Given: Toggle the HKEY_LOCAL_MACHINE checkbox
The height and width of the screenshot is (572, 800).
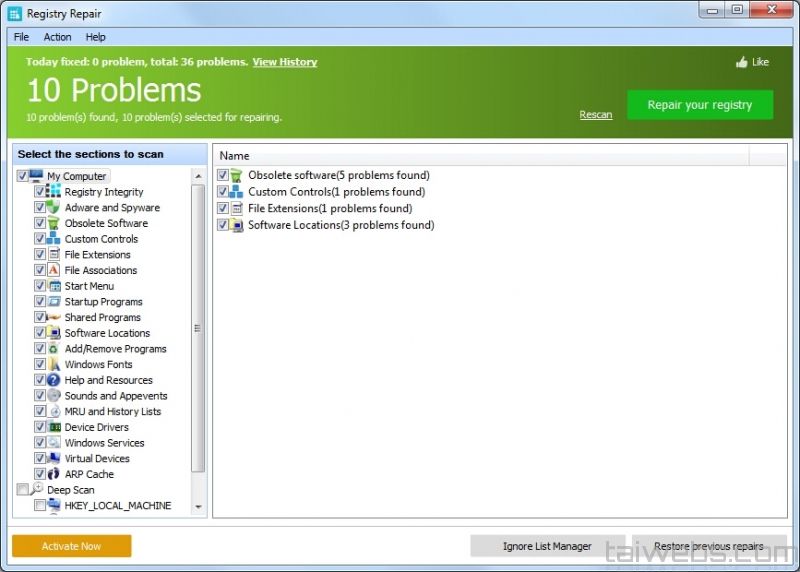Looking at the screenshot, I should (x=40, y=506).
